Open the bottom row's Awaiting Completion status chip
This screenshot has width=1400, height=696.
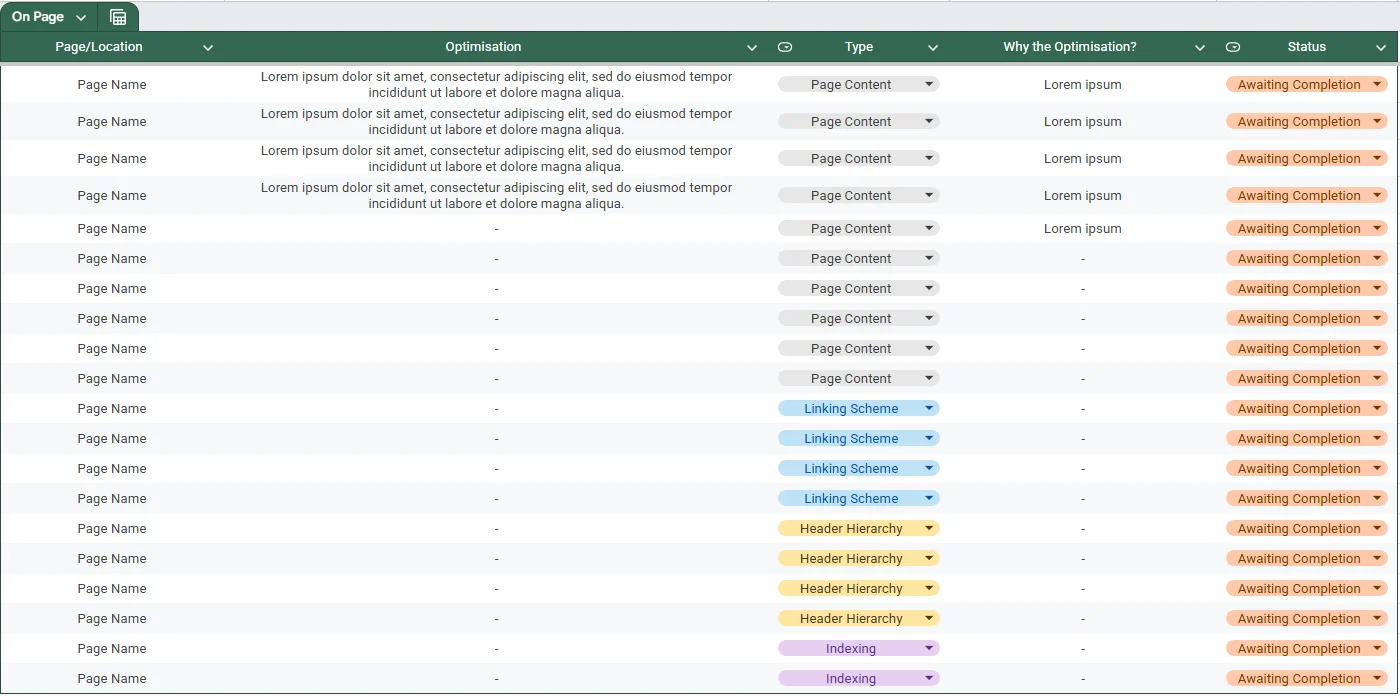[x=1306, y=679]
